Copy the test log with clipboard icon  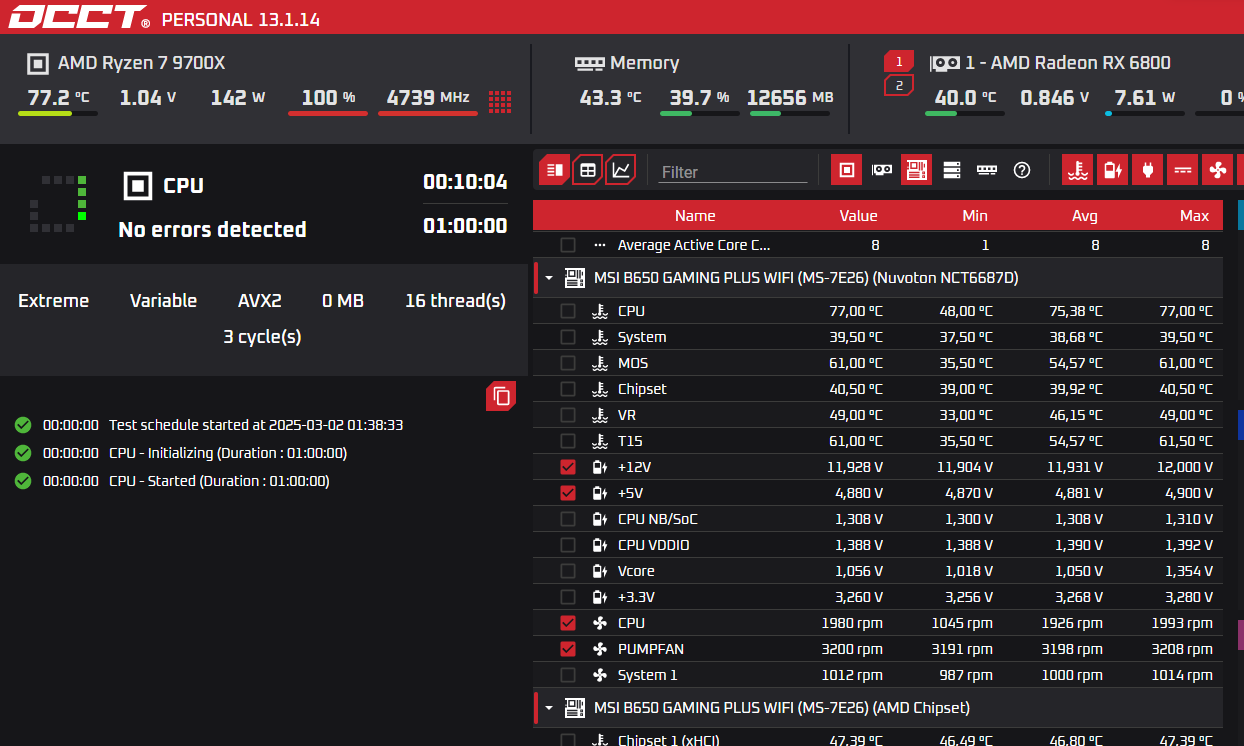pyautogui.click(x=501, y=397)
